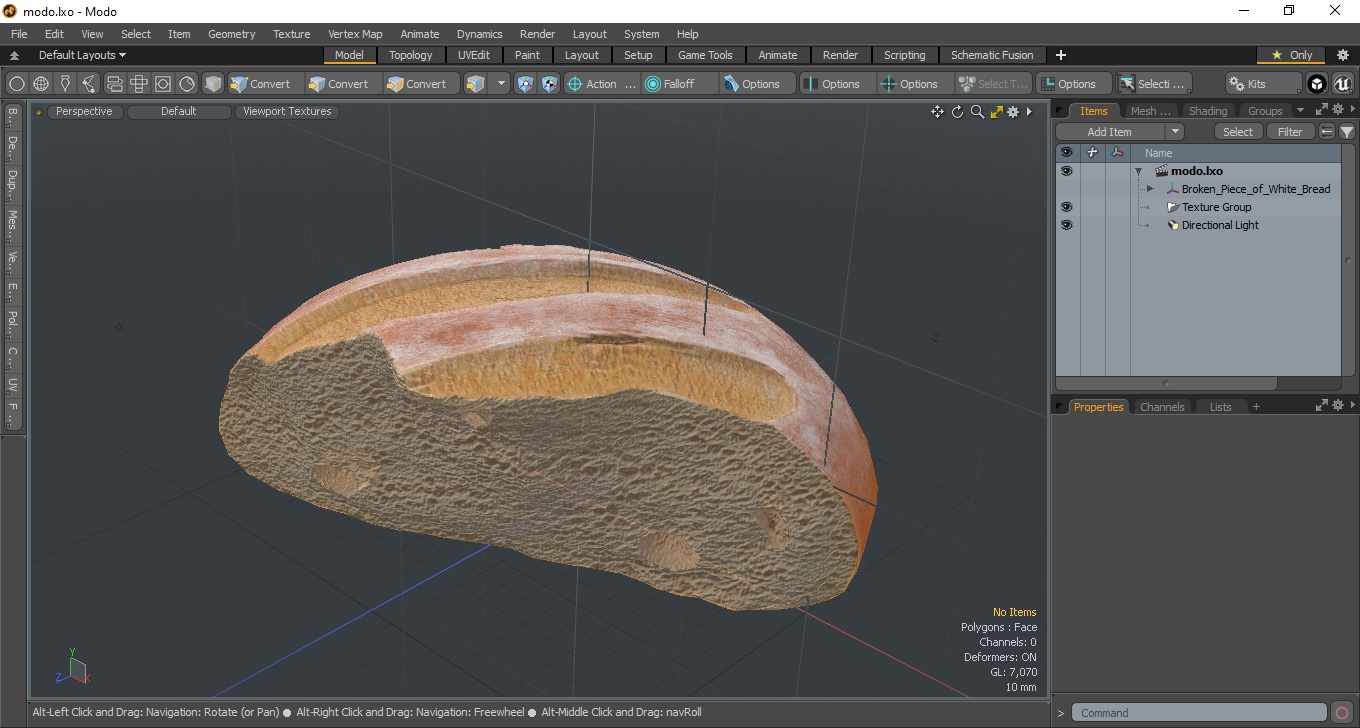Open layout settings gear at top right
1360x728 pixels.
tap(1343, 55)
